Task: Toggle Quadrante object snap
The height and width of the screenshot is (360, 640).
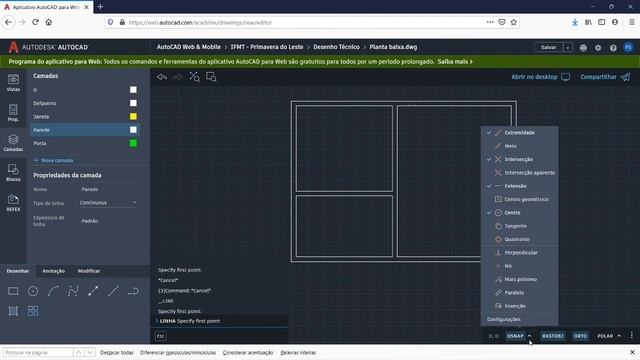Action: [519, 239]
